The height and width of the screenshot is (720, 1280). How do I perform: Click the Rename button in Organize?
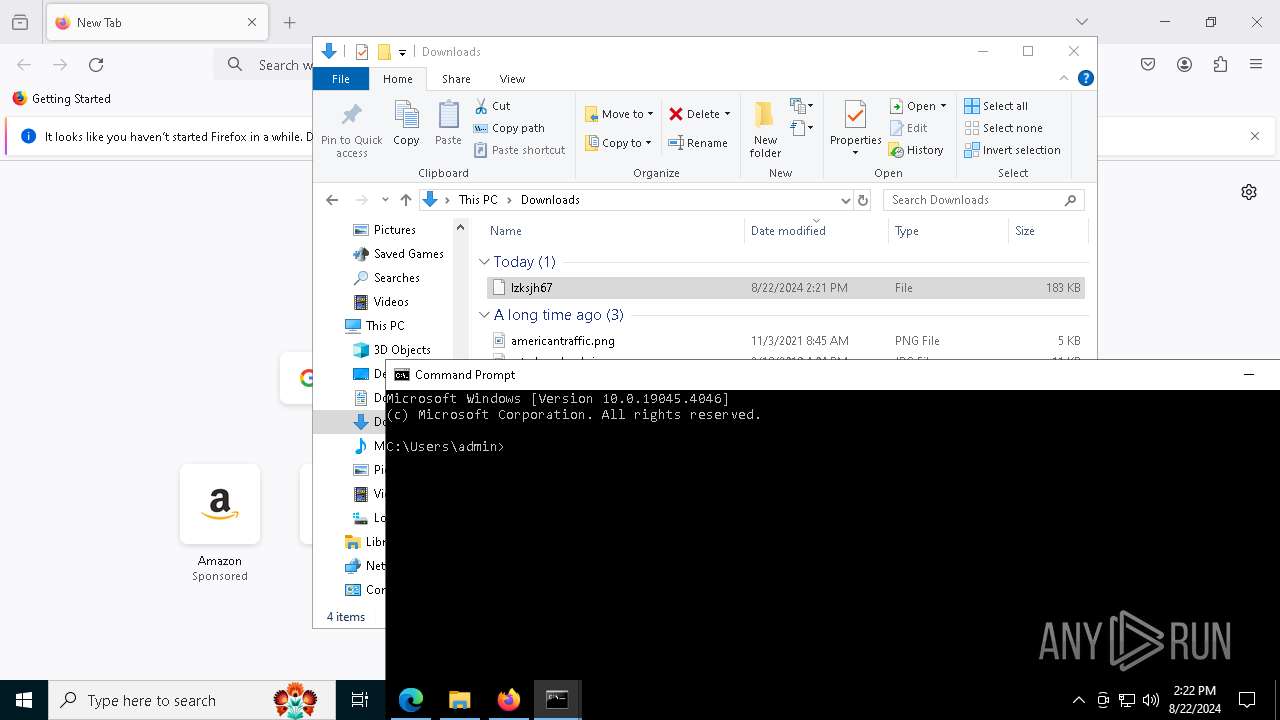(698, 143)
